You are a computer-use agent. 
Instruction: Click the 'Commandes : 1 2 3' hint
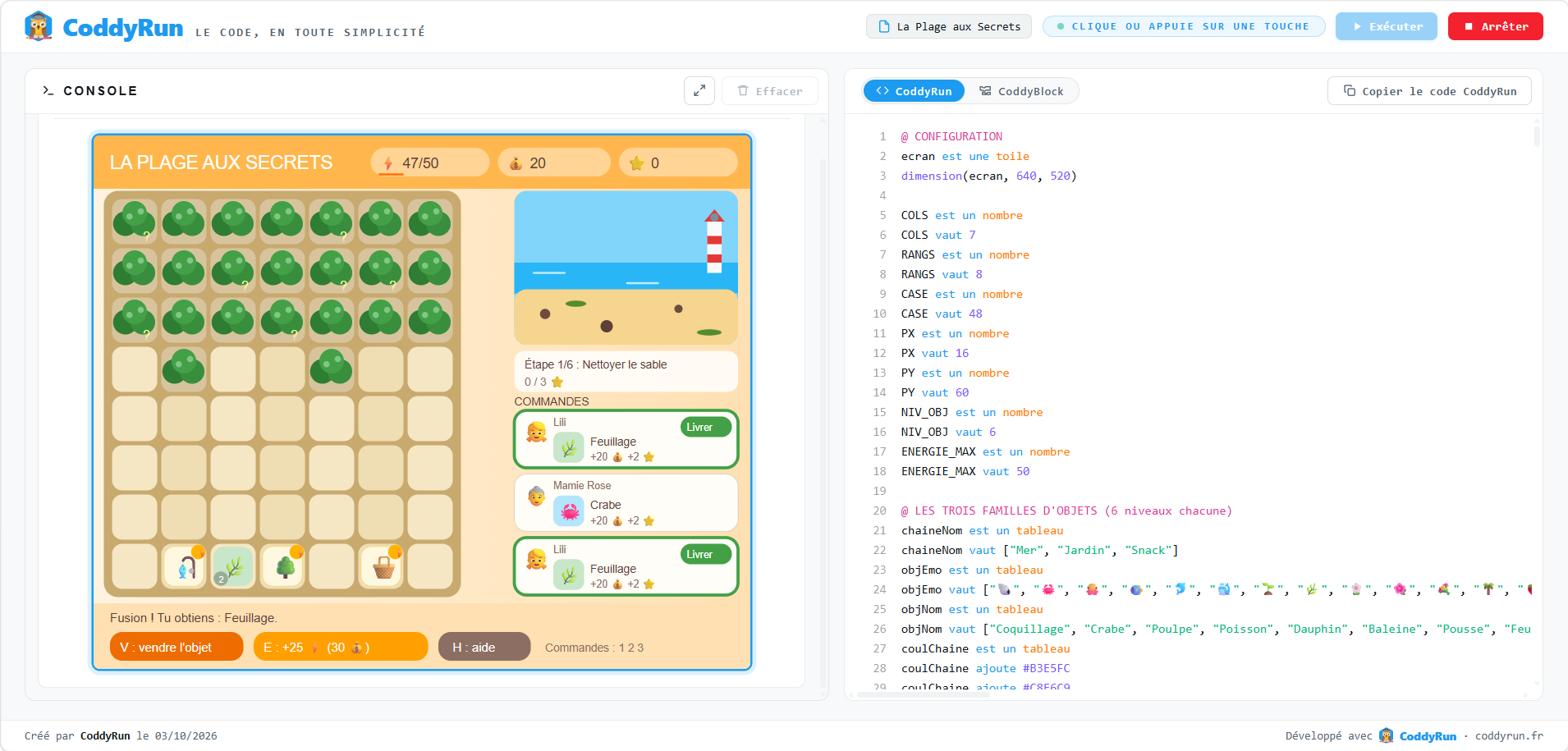point(594,648)
